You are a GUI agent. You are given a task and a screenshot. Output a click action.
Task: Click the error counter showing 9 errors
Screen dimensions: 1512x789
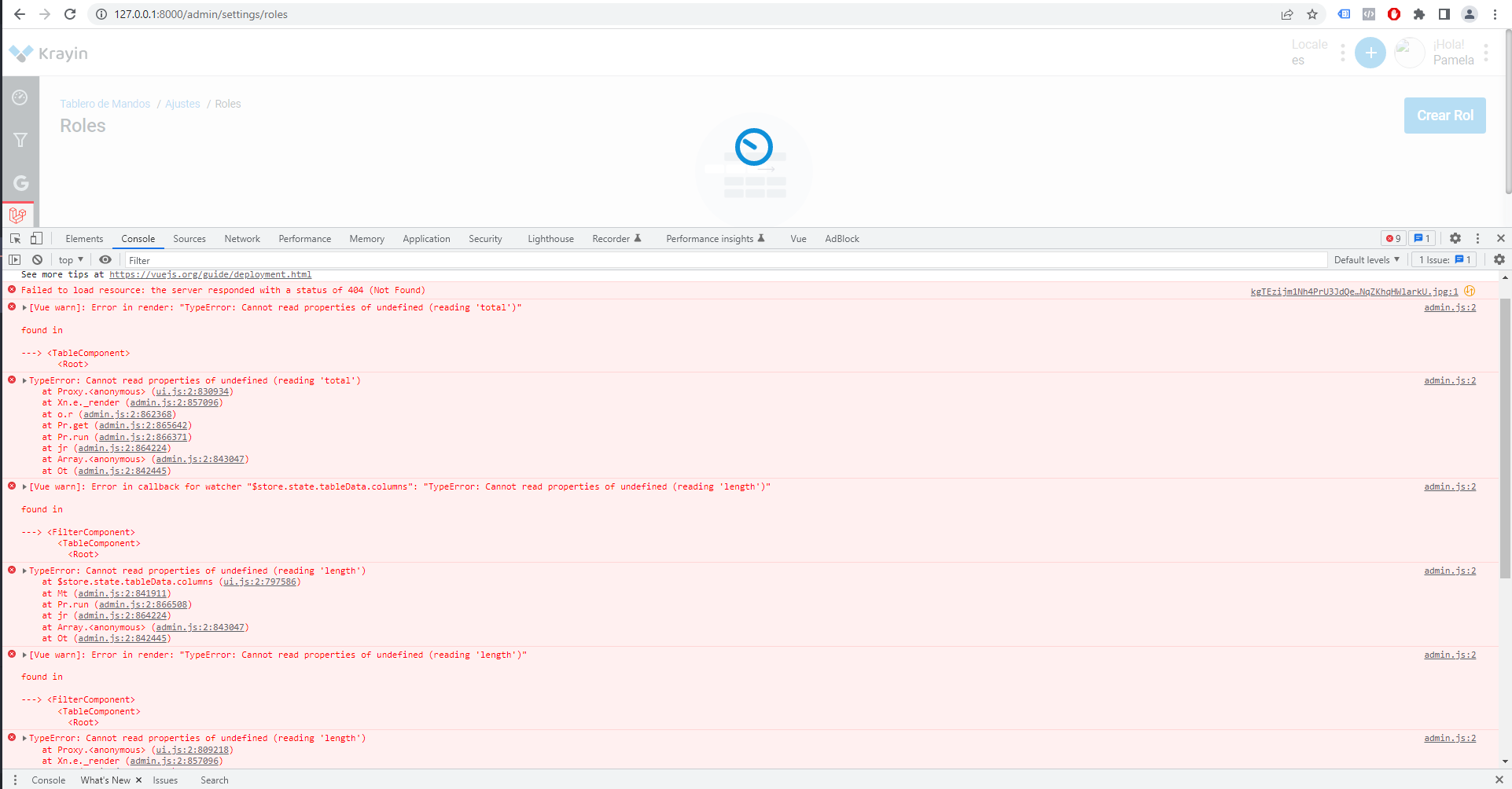click(x=1392, y=237)
